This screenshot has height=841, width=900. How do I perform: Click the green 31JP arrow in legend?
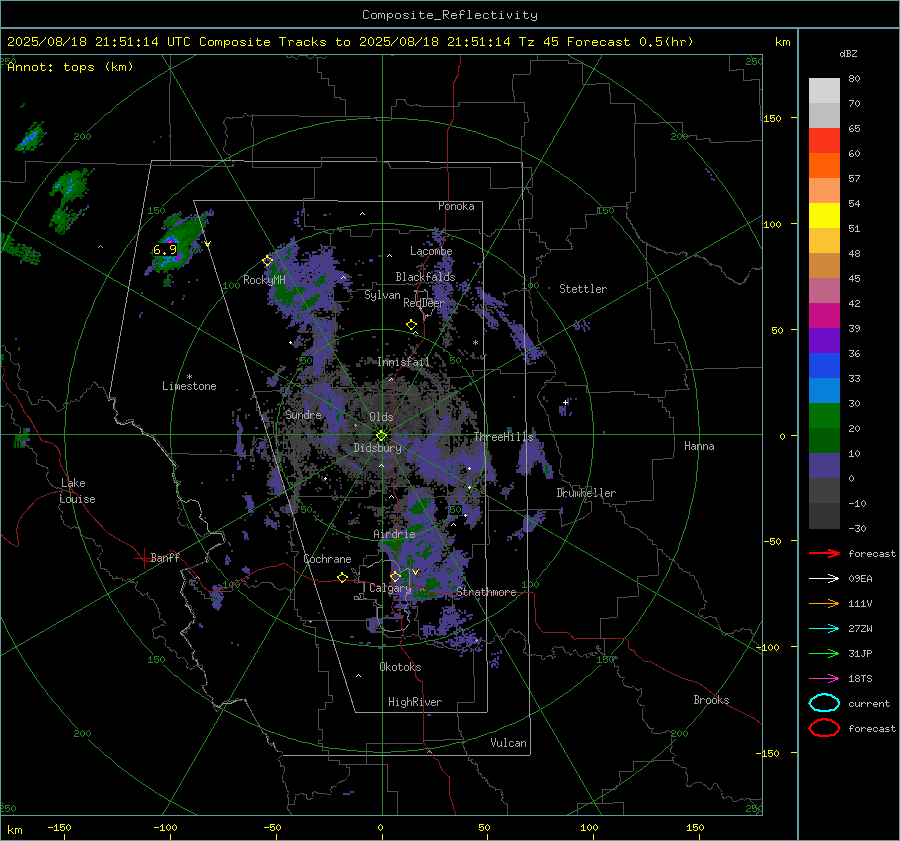click(824, 653)
